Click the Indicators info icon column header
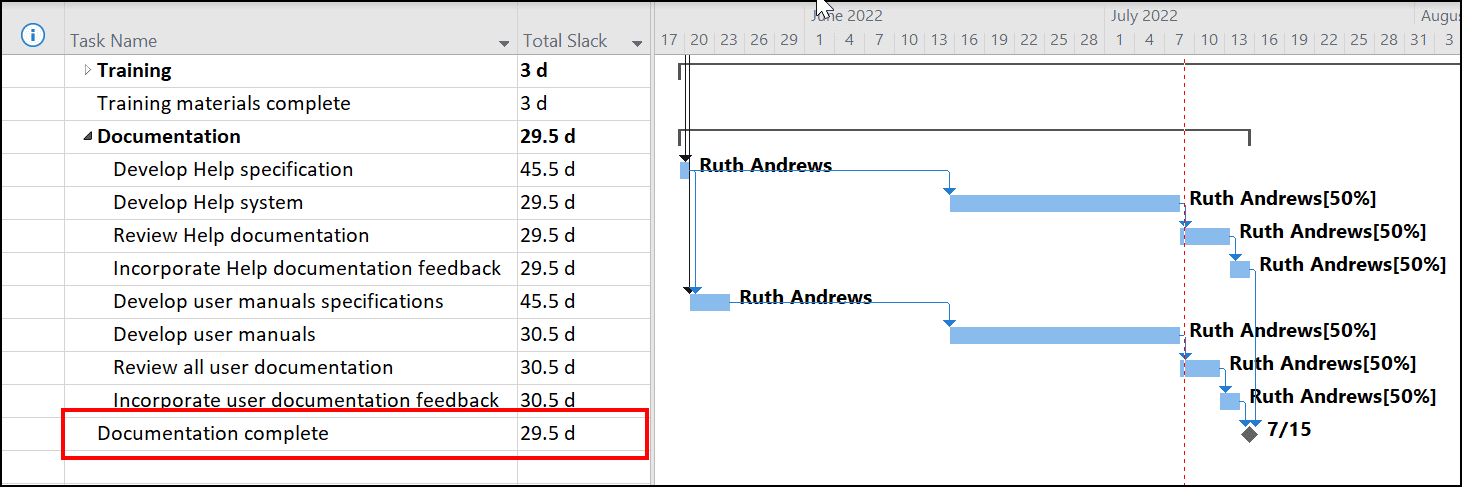 [x=33, y=36]
